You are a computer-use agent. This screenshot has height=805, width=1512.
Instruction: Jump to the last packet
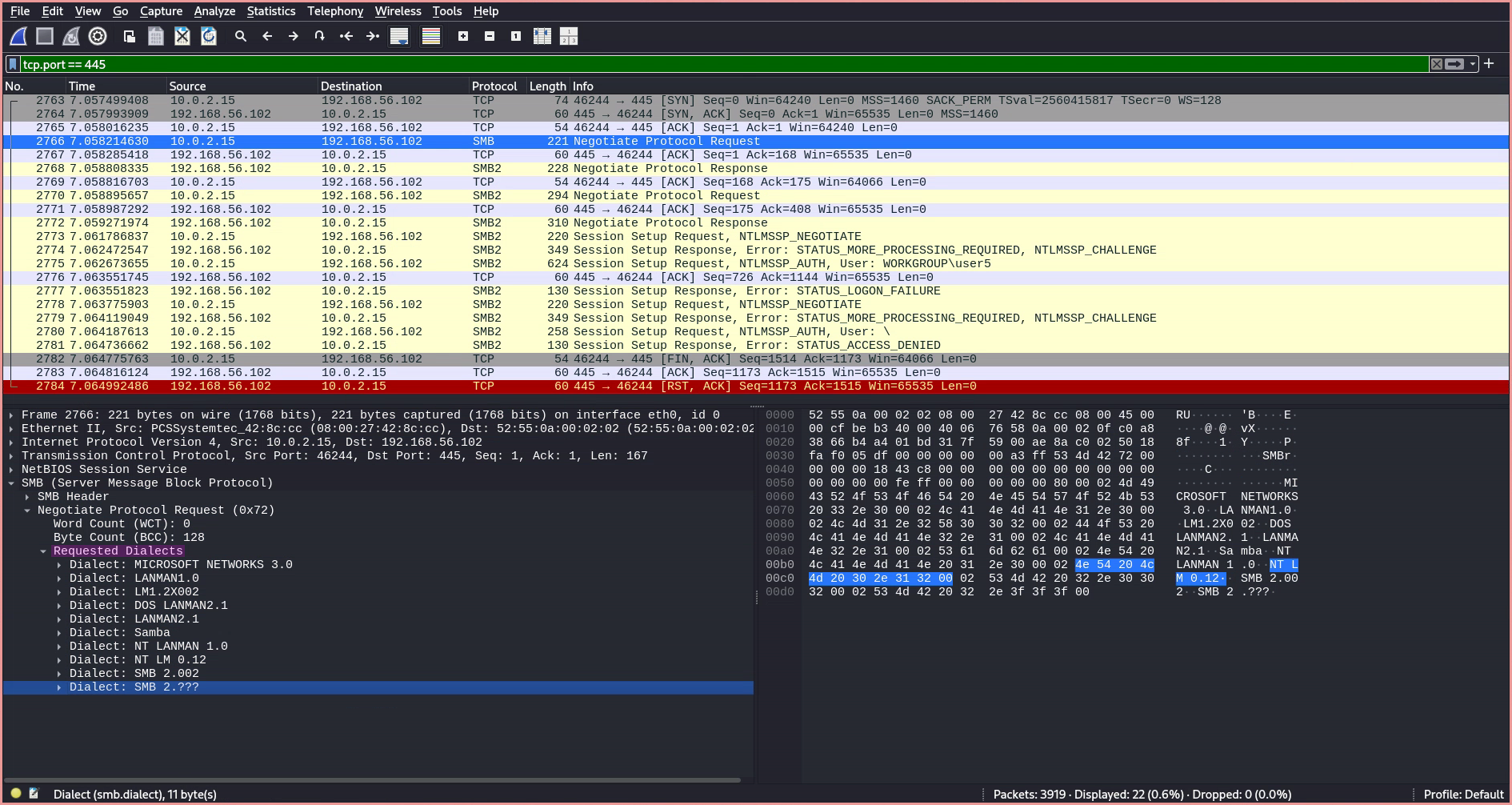coord(373,36)
